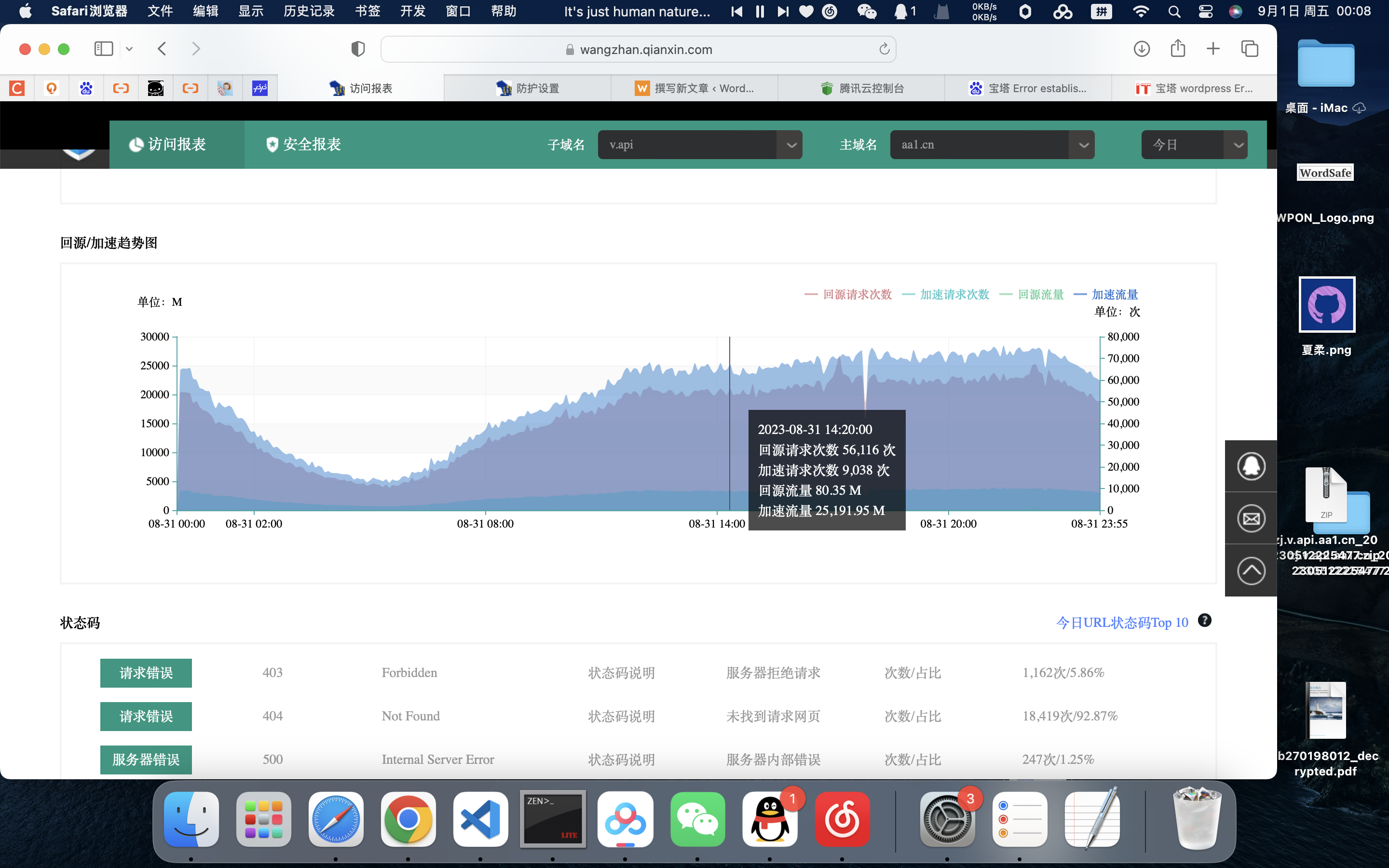The image size is (1389, 868).
Task: Pause the music in menu bar
Action: coord(760,12)
